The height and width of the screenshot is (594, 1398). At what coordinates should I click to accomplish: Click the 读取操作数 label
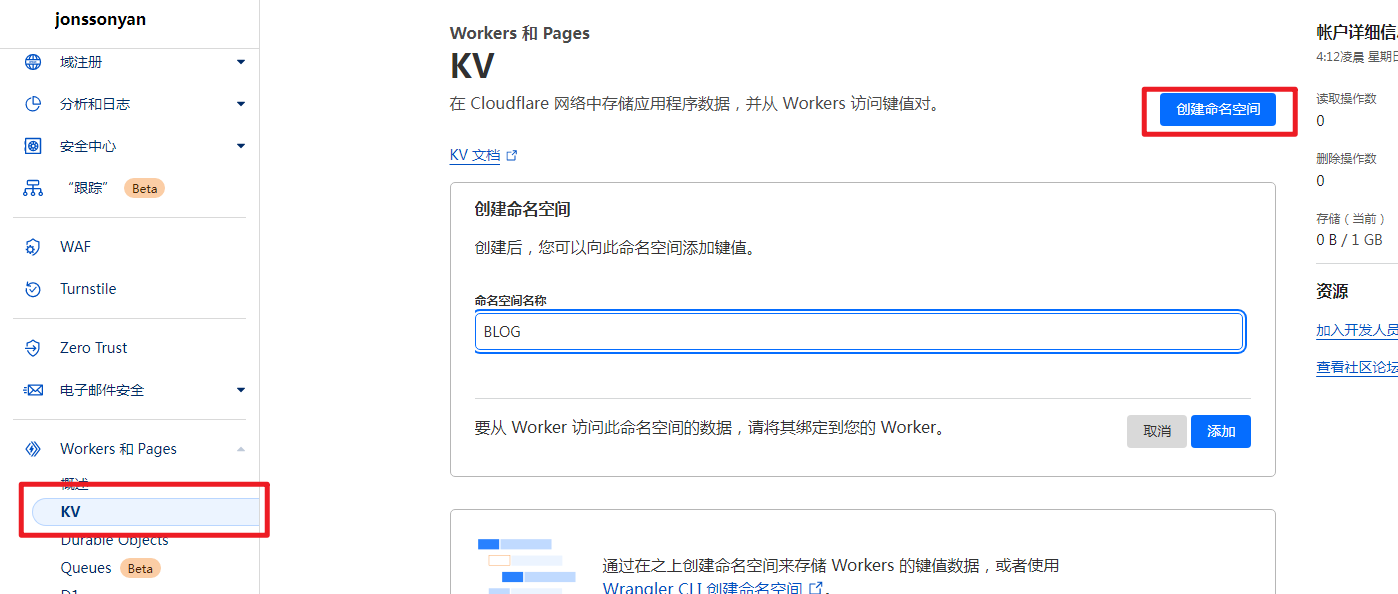point(1346,99)
